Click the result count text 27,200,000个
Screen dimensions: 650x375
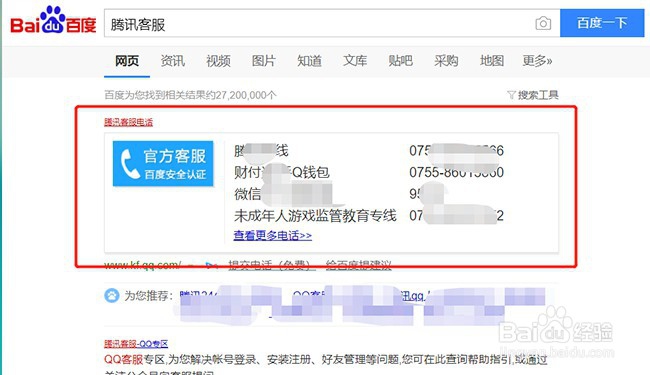246,95
